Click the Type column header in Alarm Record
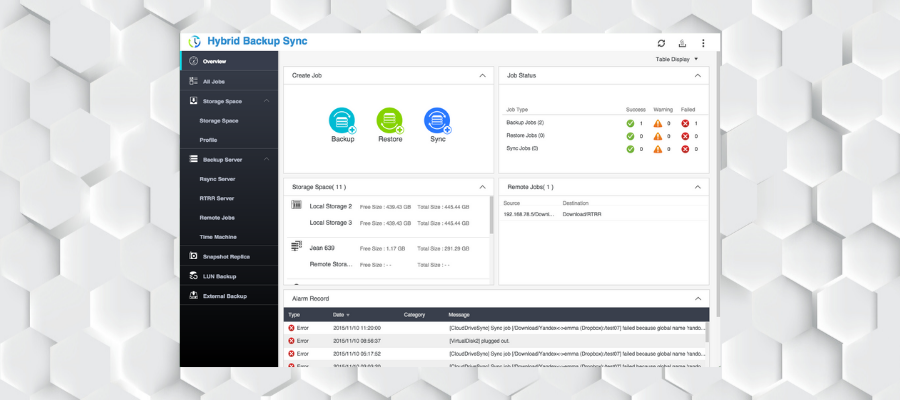The height and width of the screenshot is (400, 900). click(x=294, y=315)
